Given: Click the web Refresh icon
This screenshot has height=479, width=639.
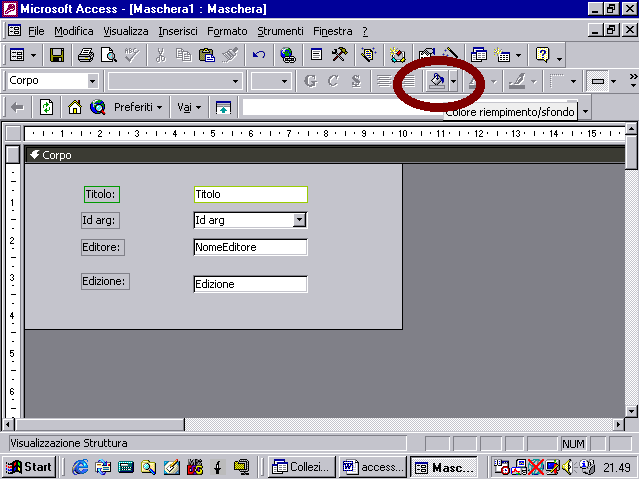Looking at the screenshot, I should 46,108.
